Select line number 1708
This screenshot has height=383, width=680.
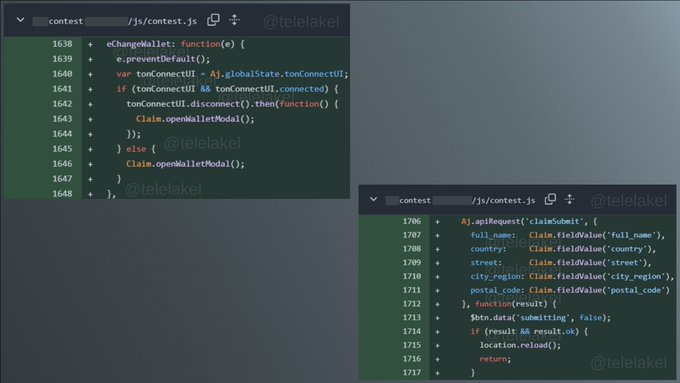tap(412, 249)
